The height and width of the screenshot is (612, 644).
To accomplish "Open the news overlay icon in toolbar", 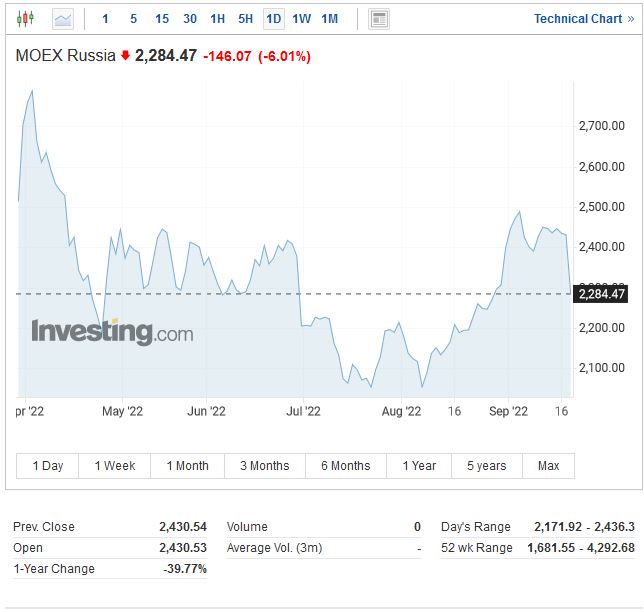I will pyautogui.click(x=379, y=19).
